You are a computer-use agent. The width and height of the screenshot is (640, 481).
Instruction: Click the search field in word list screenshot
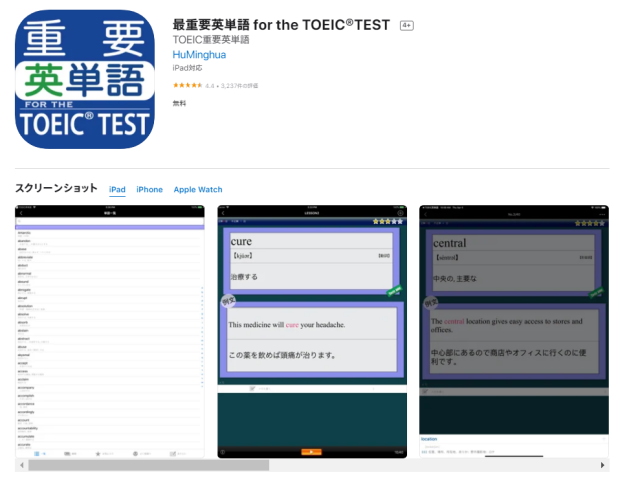[x=110, y=221]
